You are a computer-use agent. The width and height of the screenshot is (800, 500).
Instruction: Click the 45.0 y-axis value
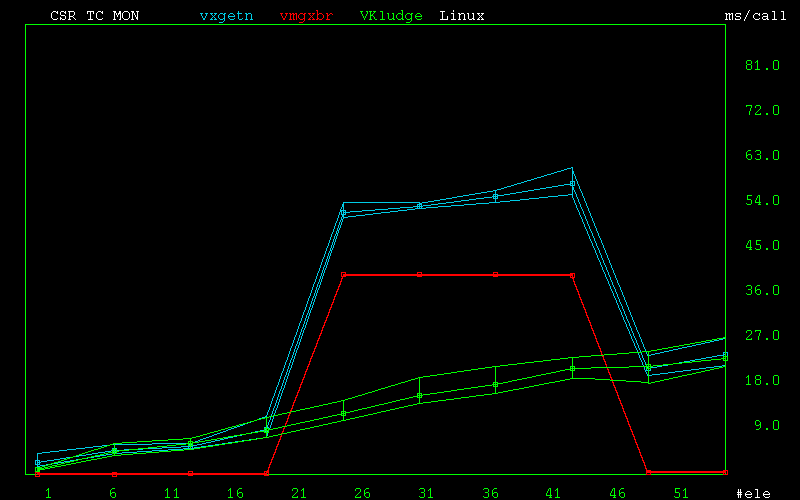[x=762, y=245]
